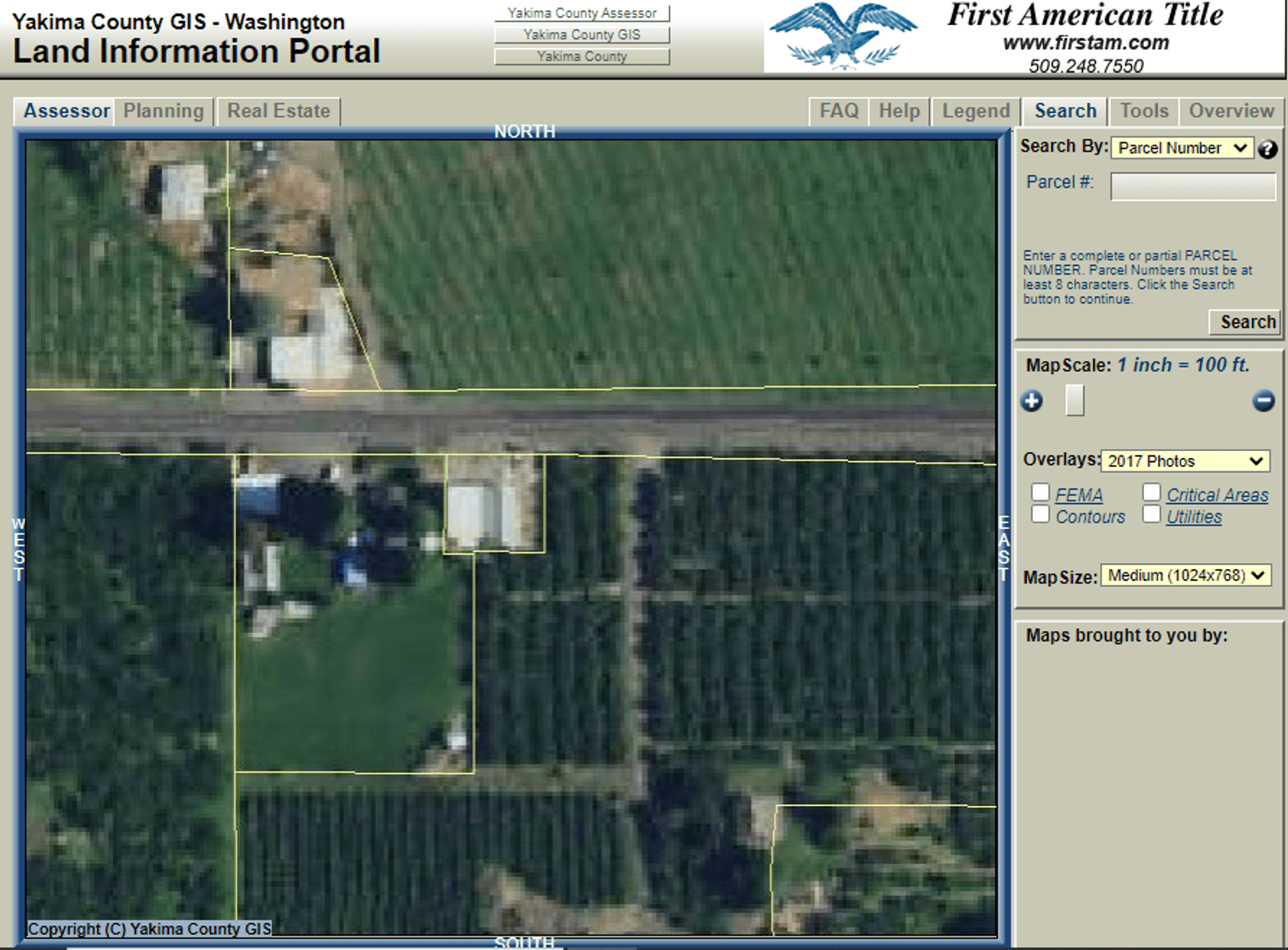The width and height of the screenshot is (1288, 950).
Task: Open Search By help via question mark icon
Action: point(1269,149)
